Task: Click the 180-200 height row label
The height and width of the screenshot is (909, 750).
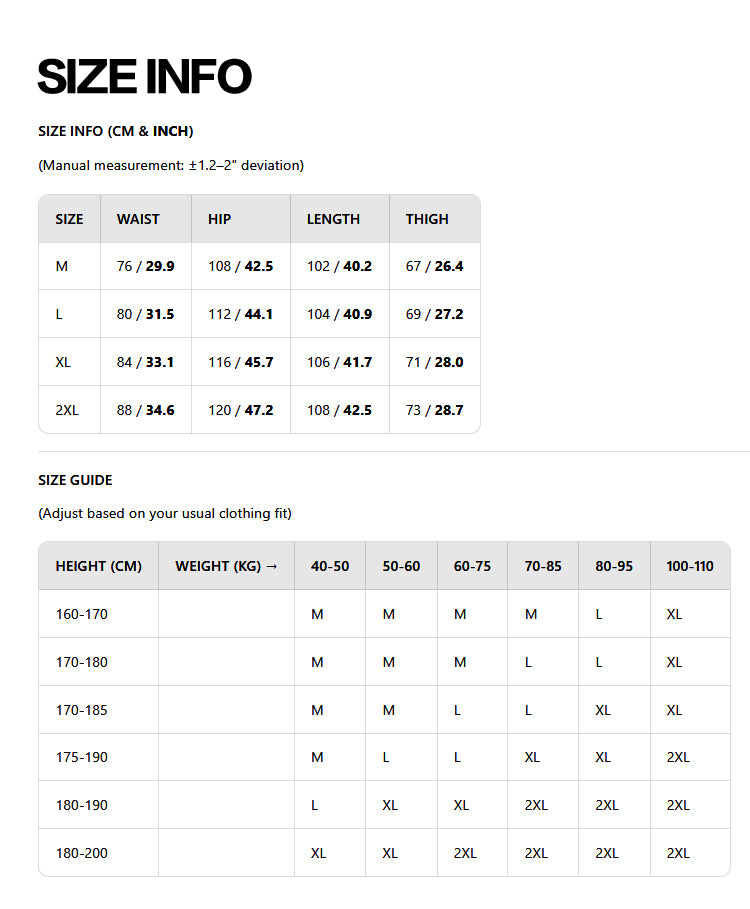Action: pyautogui.click(x=82, y=853)
